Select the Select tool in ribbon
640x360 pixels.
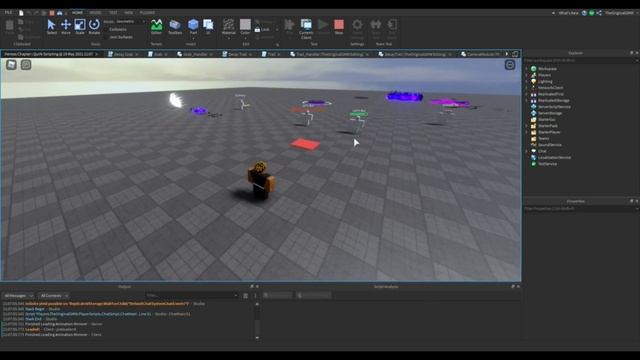(51, 26)
